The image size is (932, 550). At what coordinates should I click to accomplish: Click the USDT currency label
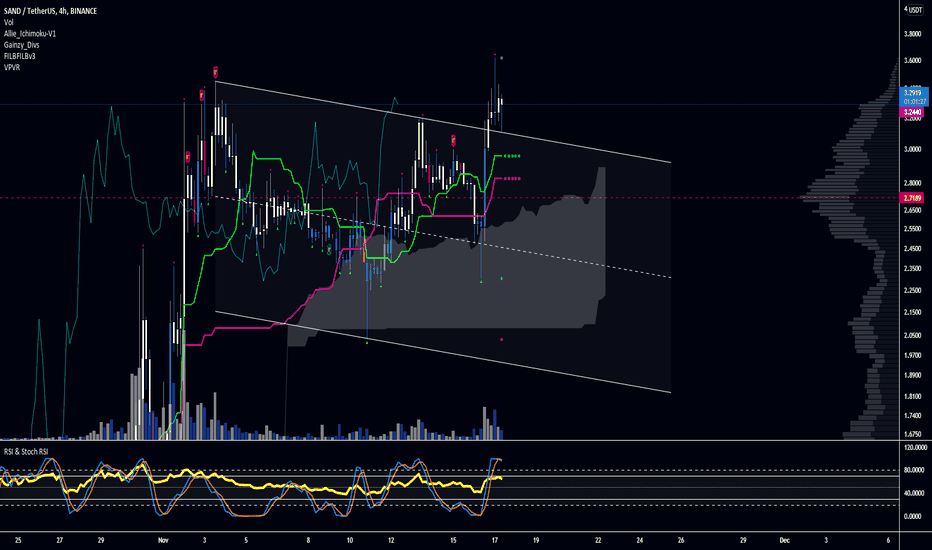click(913, 10)
